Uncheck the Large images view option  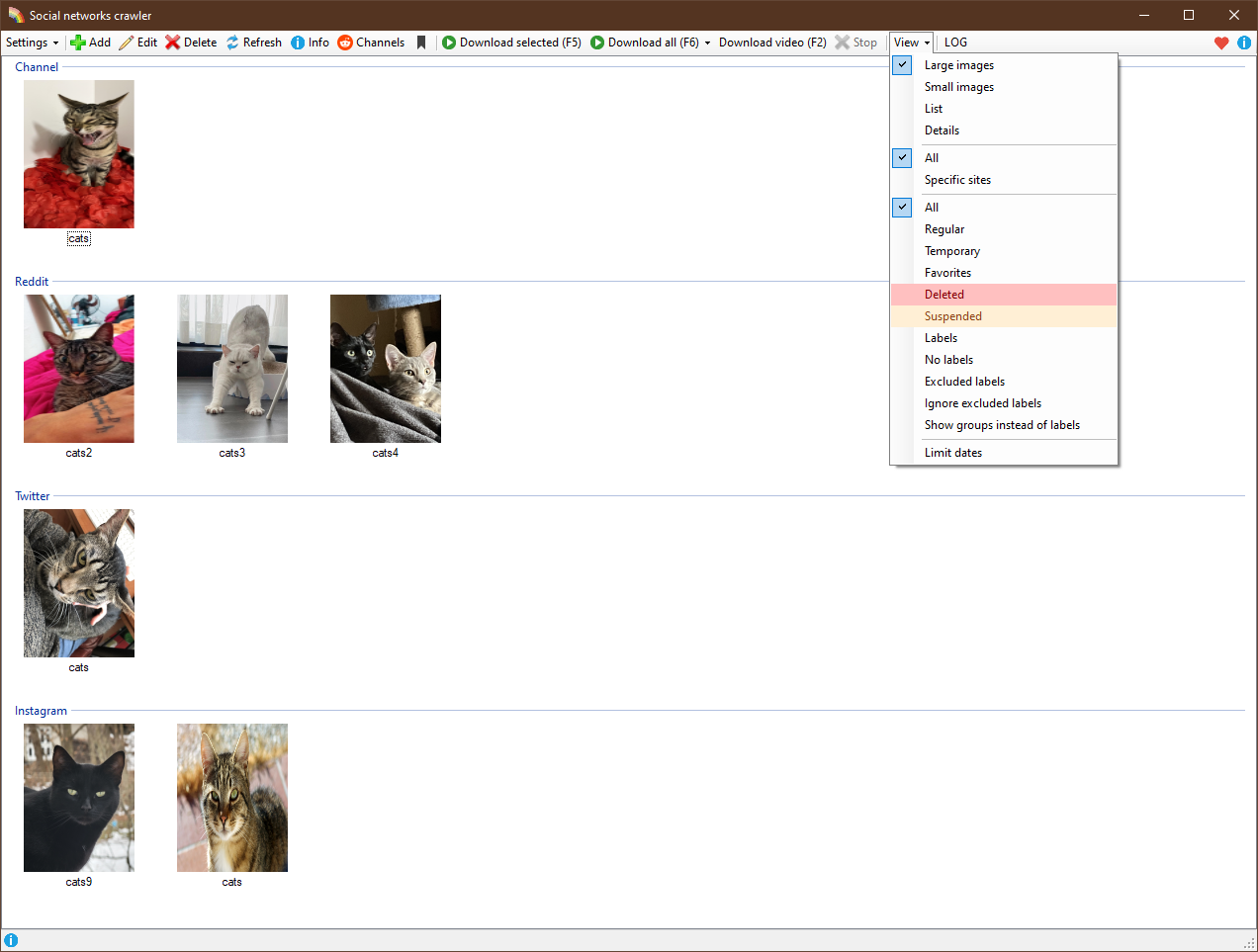[x=902, y=65]
